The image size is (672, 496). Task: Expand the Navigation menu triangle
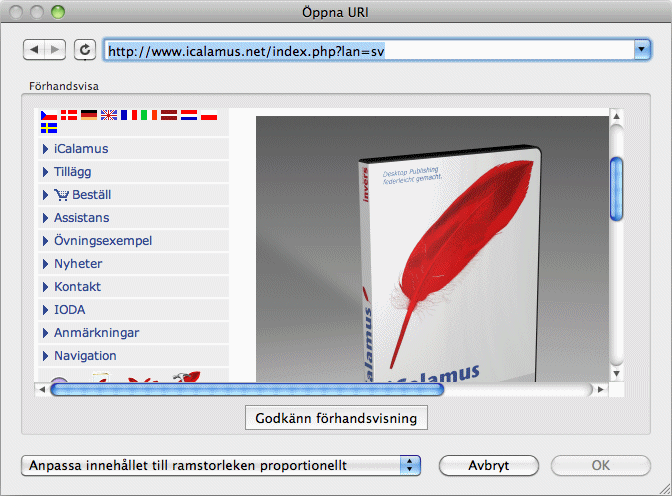click(45, 356)
